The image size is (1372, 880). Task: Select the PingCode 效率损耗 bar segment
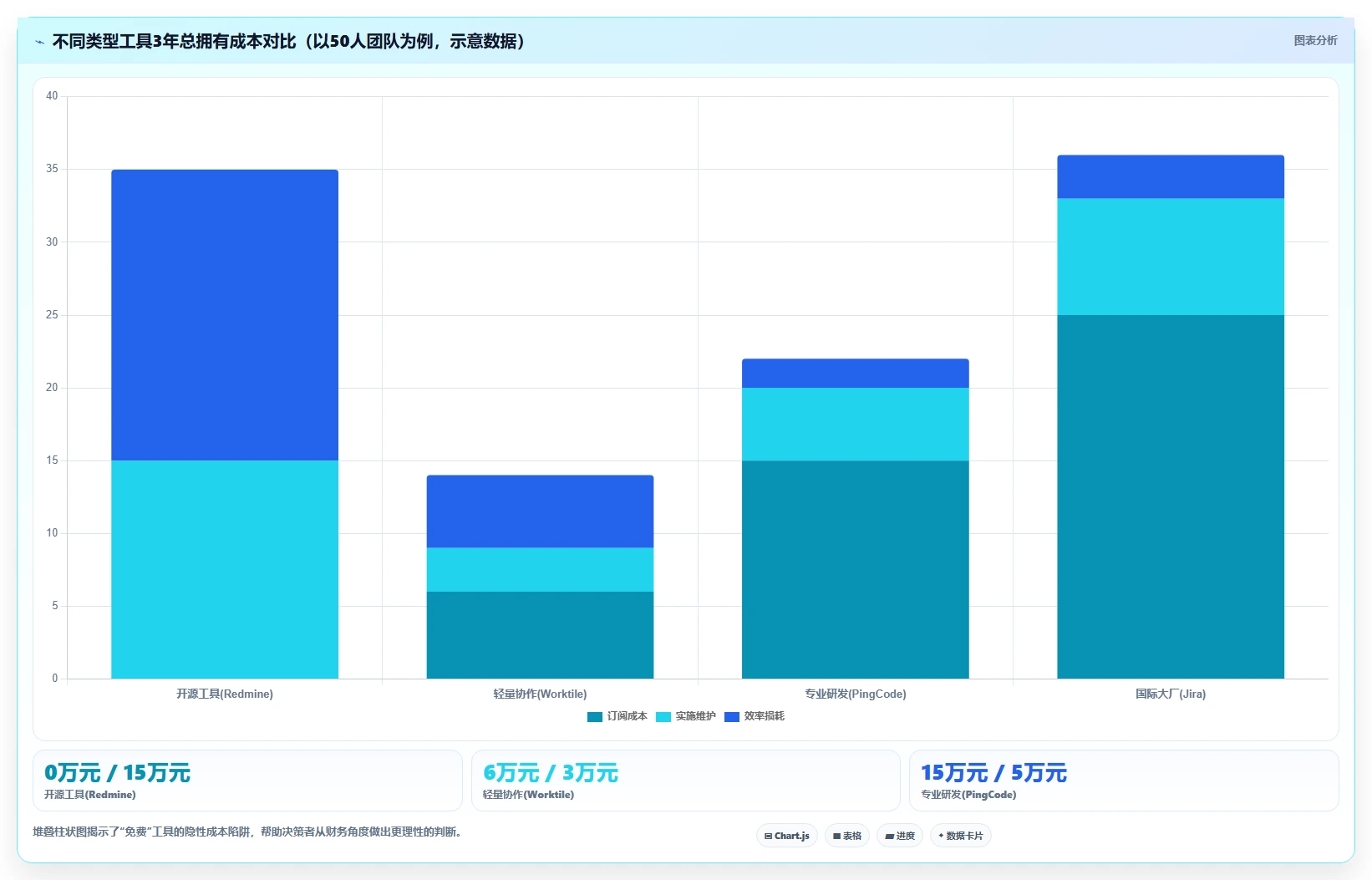point(856,374)
